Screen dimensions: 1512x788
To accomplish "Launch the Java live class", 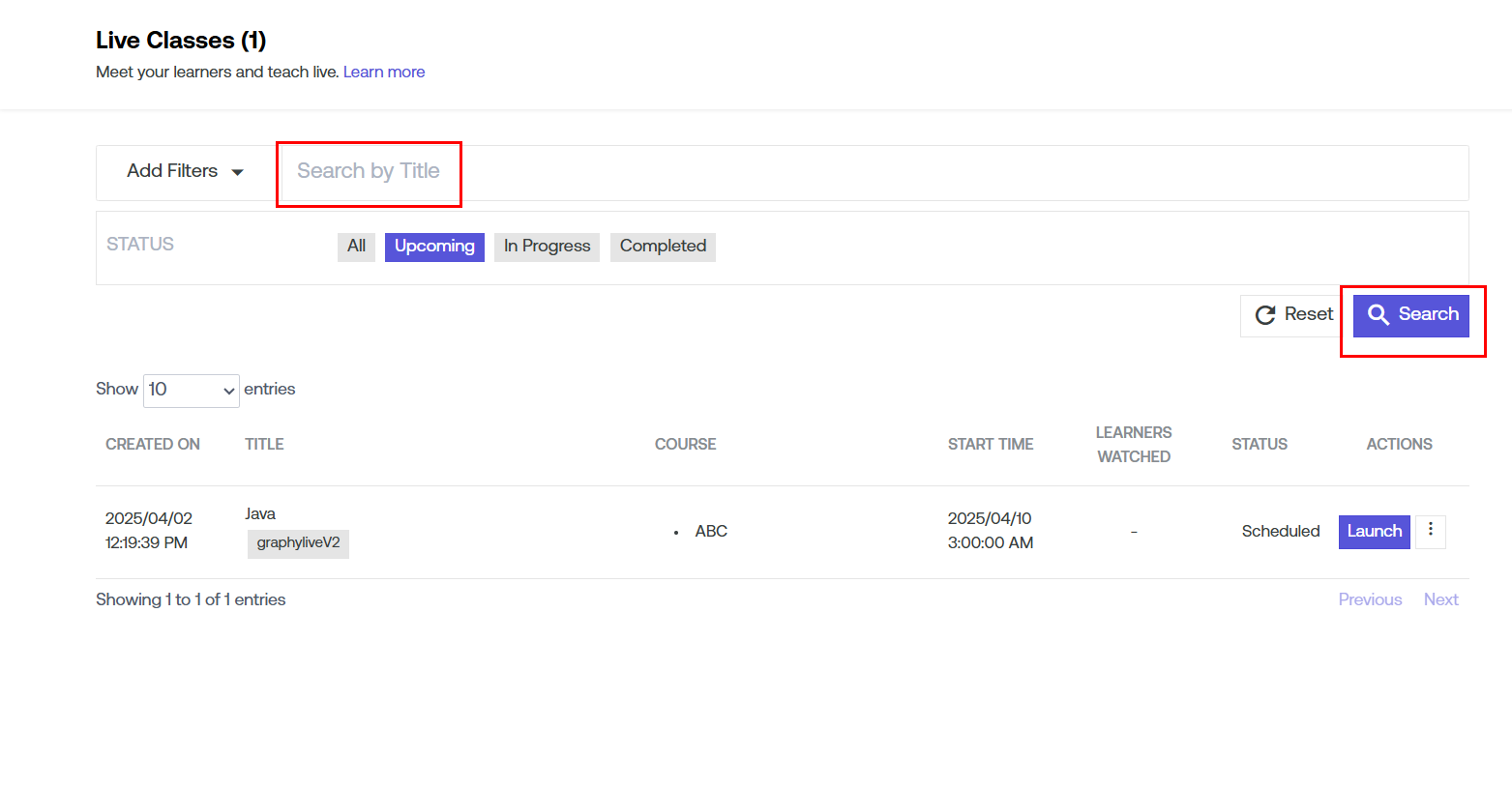I will click(x=1374, y=532).
